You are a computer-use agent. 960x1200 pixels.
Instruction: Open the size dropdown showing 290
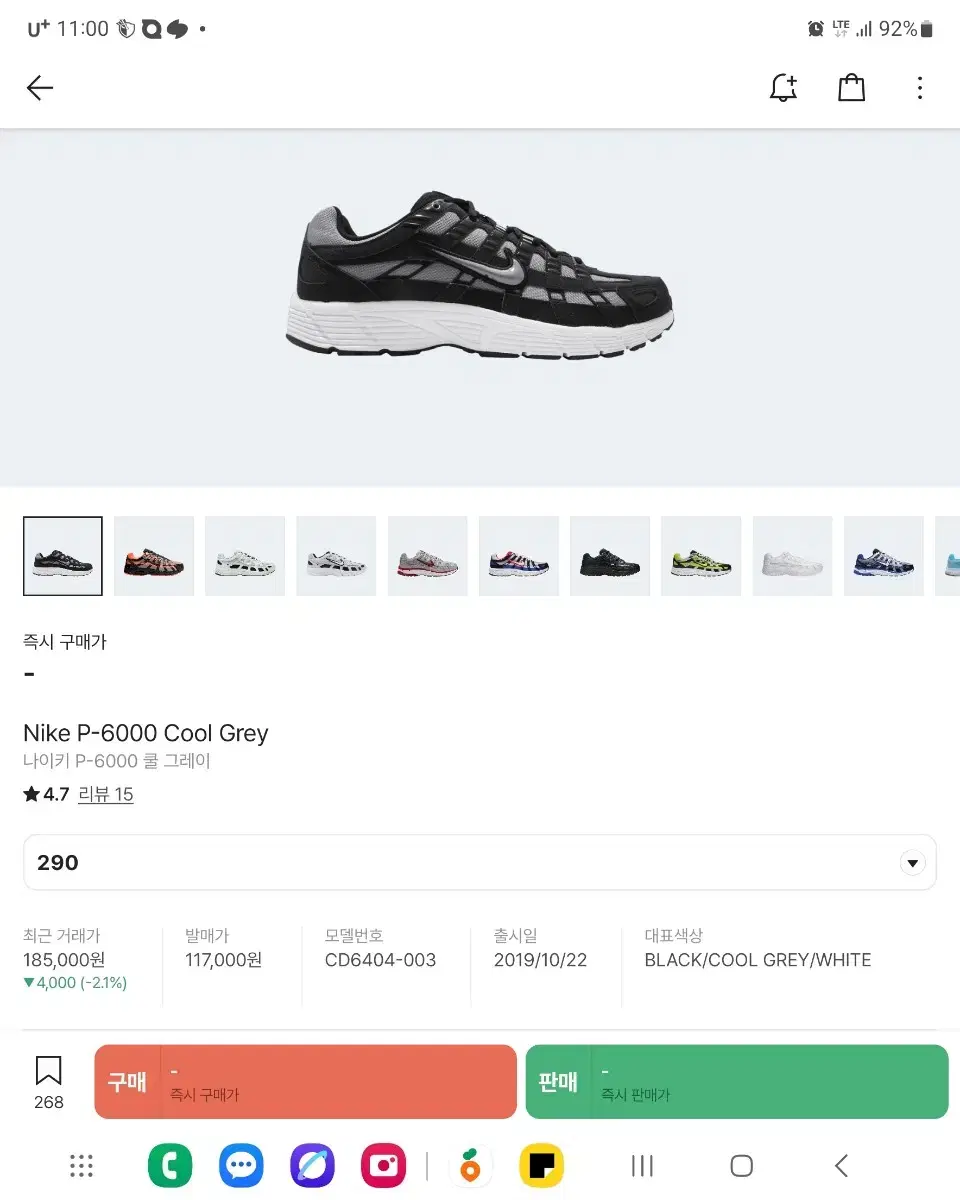coord(480,862)
